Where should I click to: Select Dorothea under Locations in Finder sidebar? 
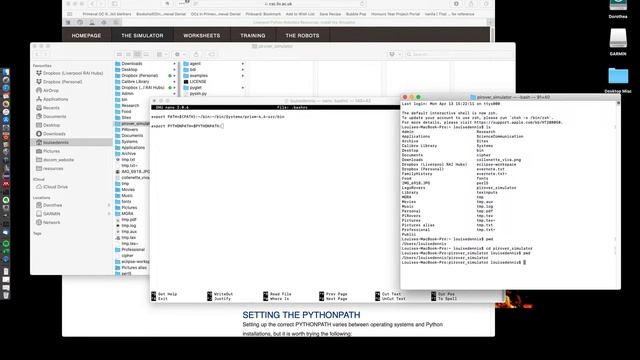49,205
